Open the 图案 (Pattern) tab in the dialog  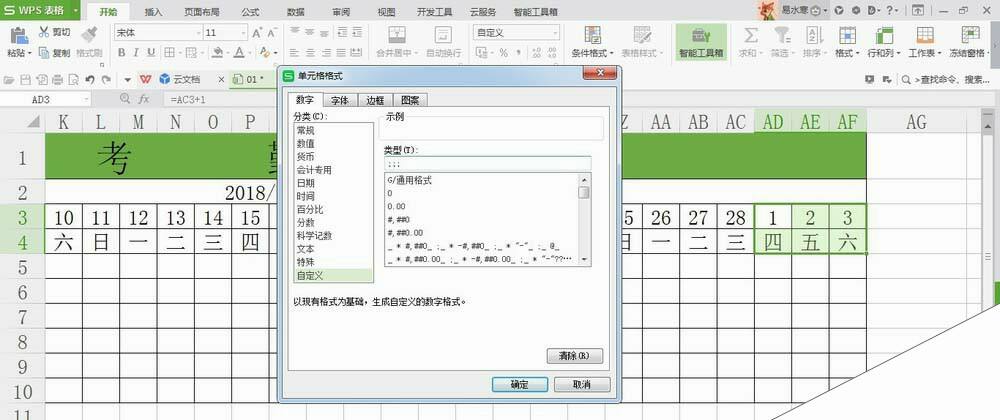point(410,100)
